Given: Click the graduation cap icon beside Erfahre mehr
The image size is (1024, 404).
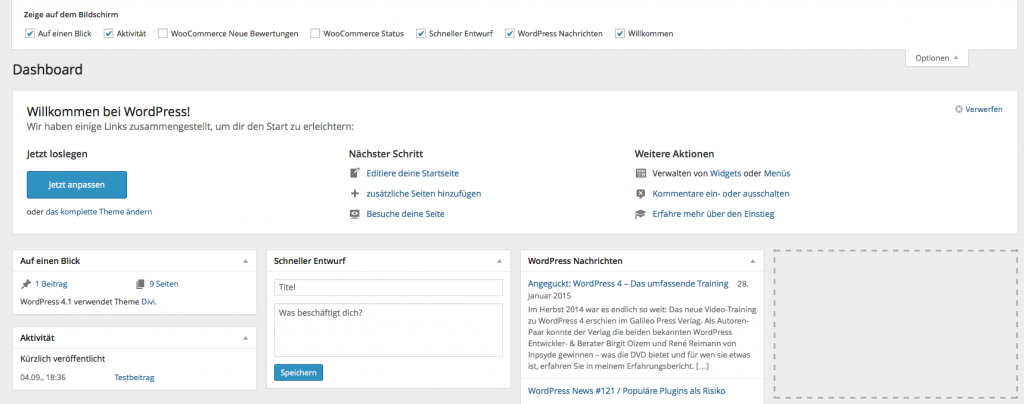Looking at the screenshot, I should [640, 214].
